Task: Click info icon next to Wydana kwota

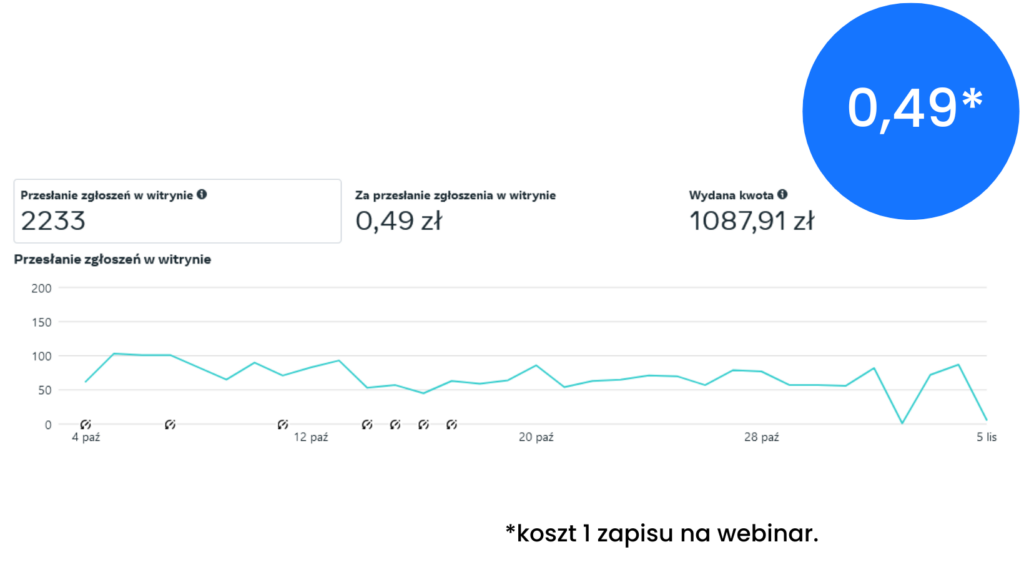Action: (x=782, y=195)
